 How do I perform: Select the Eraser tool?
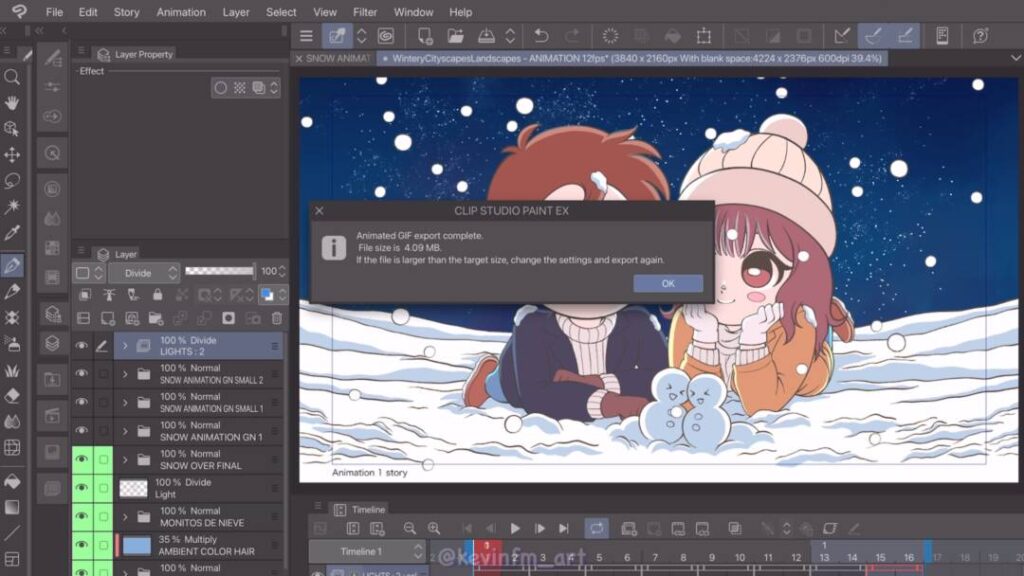click(x=12, y=396)
